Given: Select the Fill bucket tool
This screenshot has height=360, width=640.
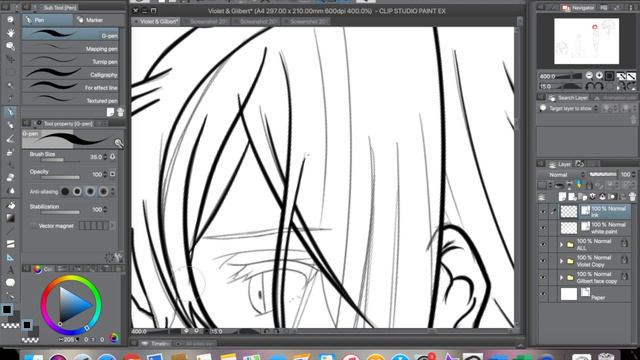Looking at the screenshot, I should pyautogui.click(x=11, y=205).
